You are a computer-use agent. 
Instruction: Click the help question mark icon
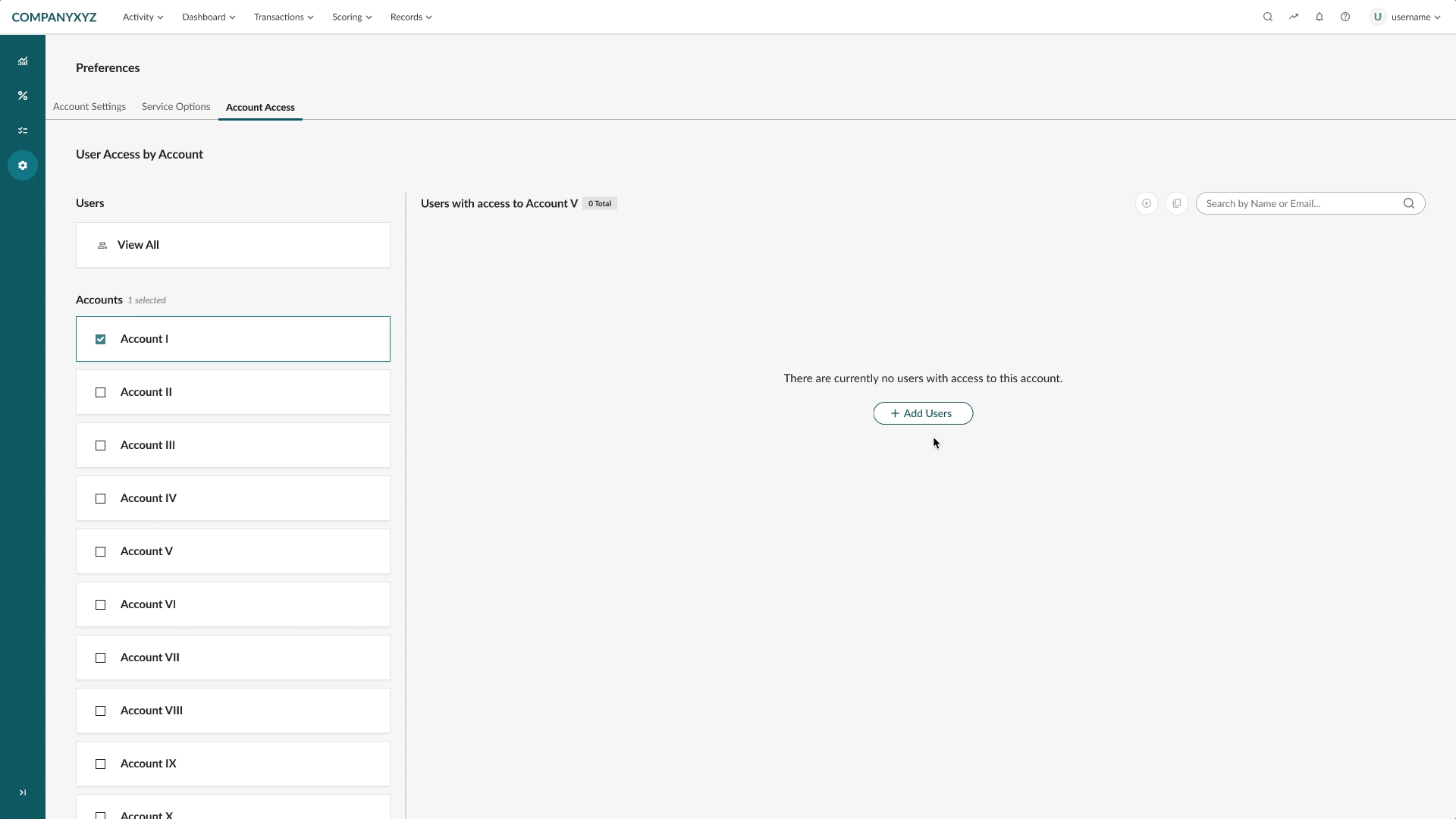click(x=1345, y=17)
